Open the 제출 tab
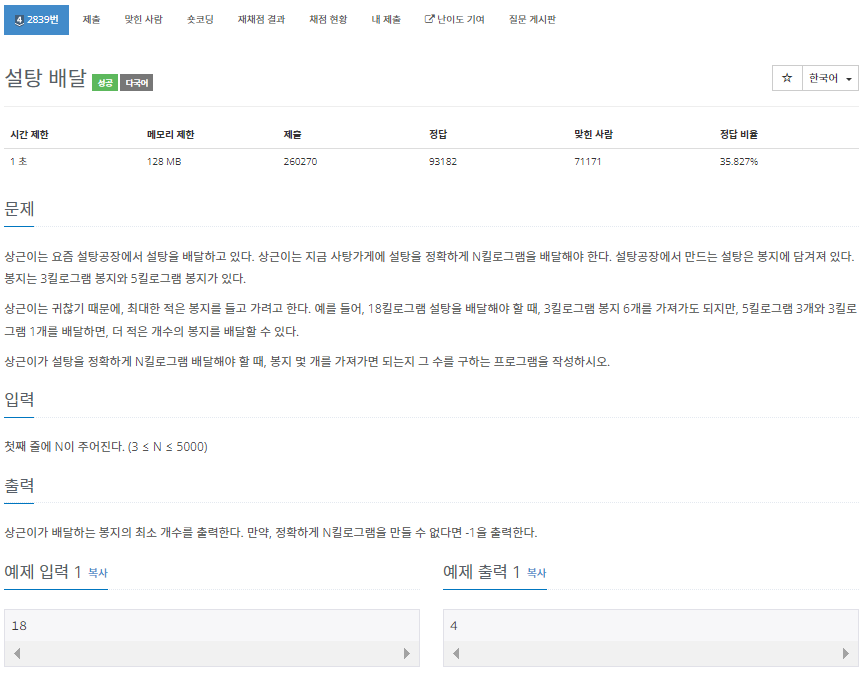 tap(91, 20)
